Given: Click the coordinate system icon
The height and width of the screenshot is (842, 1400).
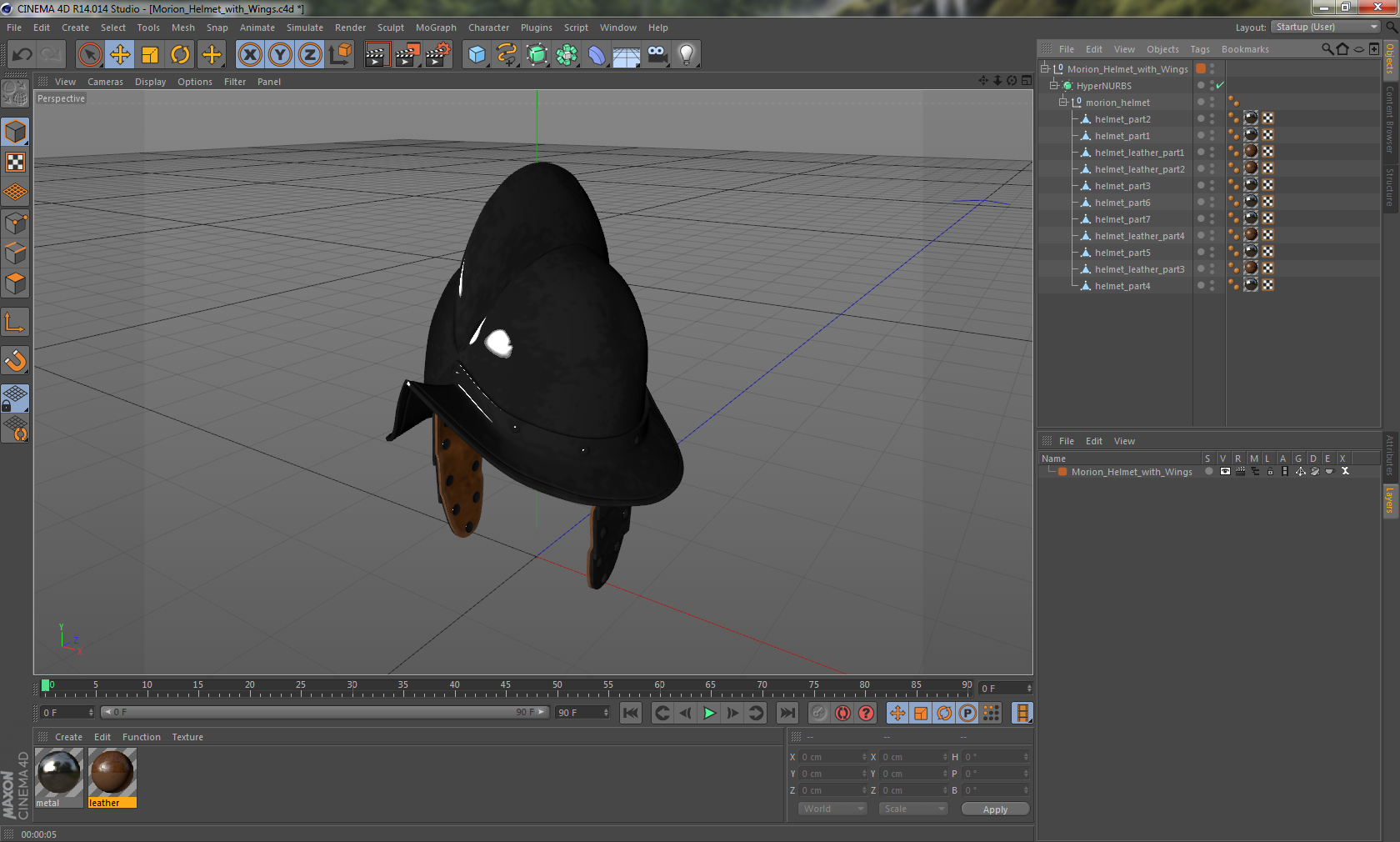Looking at the screenshot, I should point(340,55).
